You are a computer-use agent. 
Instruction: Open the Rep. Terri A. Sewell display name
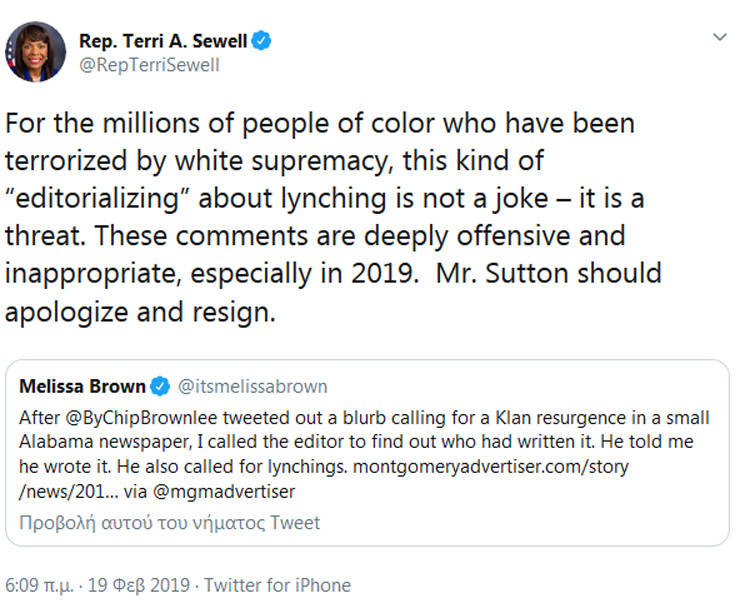point(164,41)
